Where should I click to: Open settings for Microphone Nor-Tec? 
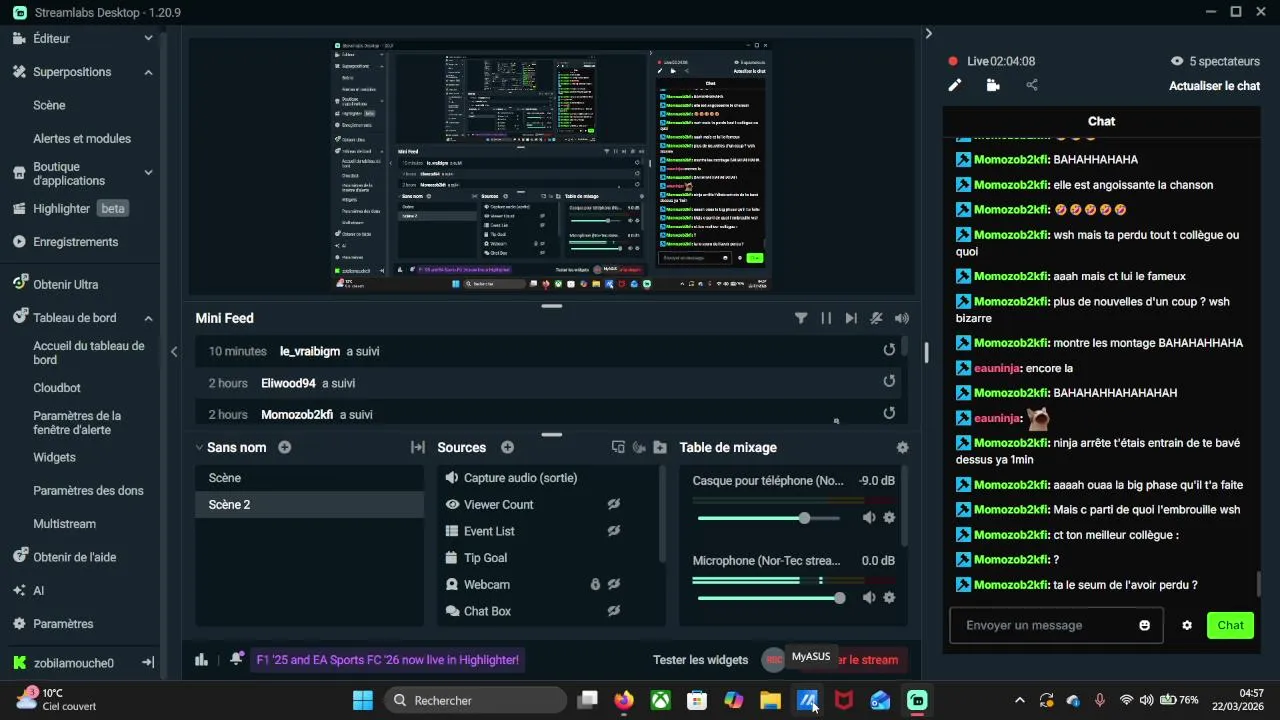[x=889, y=597]
